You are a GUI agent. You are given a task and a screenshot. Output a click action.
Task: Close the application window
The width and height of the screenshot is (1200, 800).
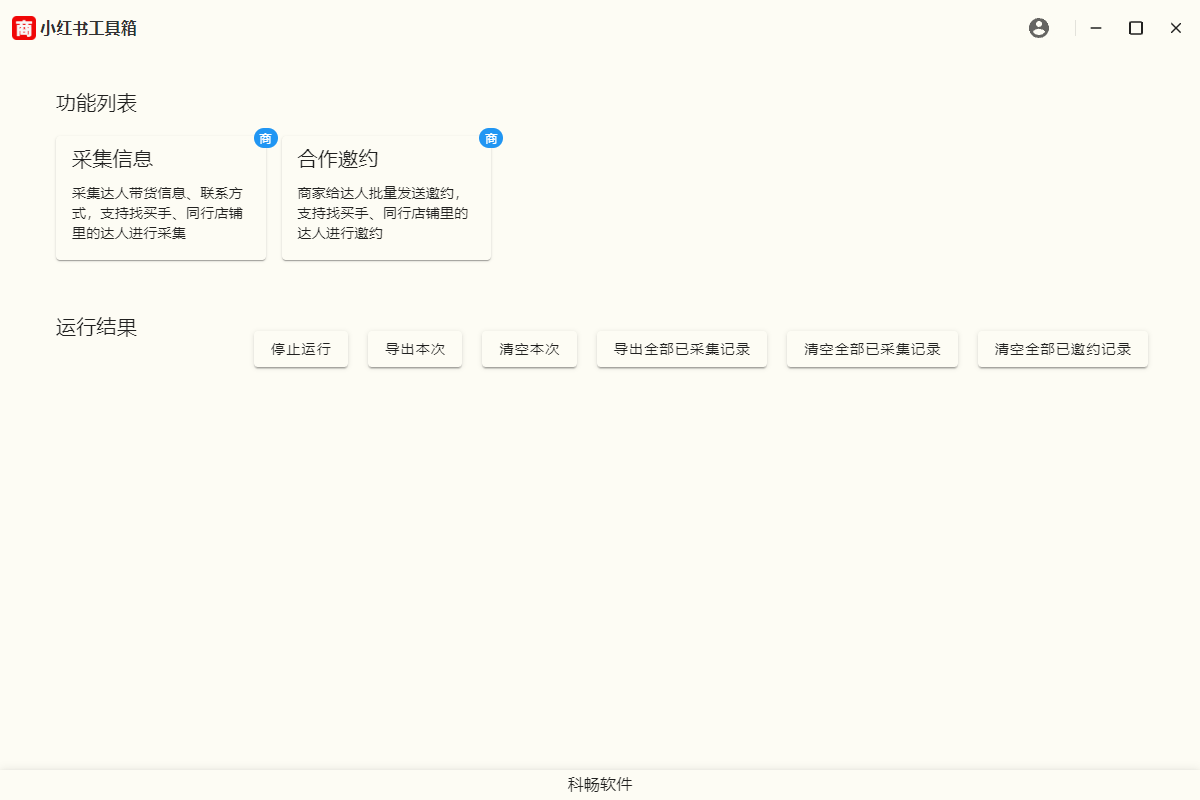pos(1176,28)
